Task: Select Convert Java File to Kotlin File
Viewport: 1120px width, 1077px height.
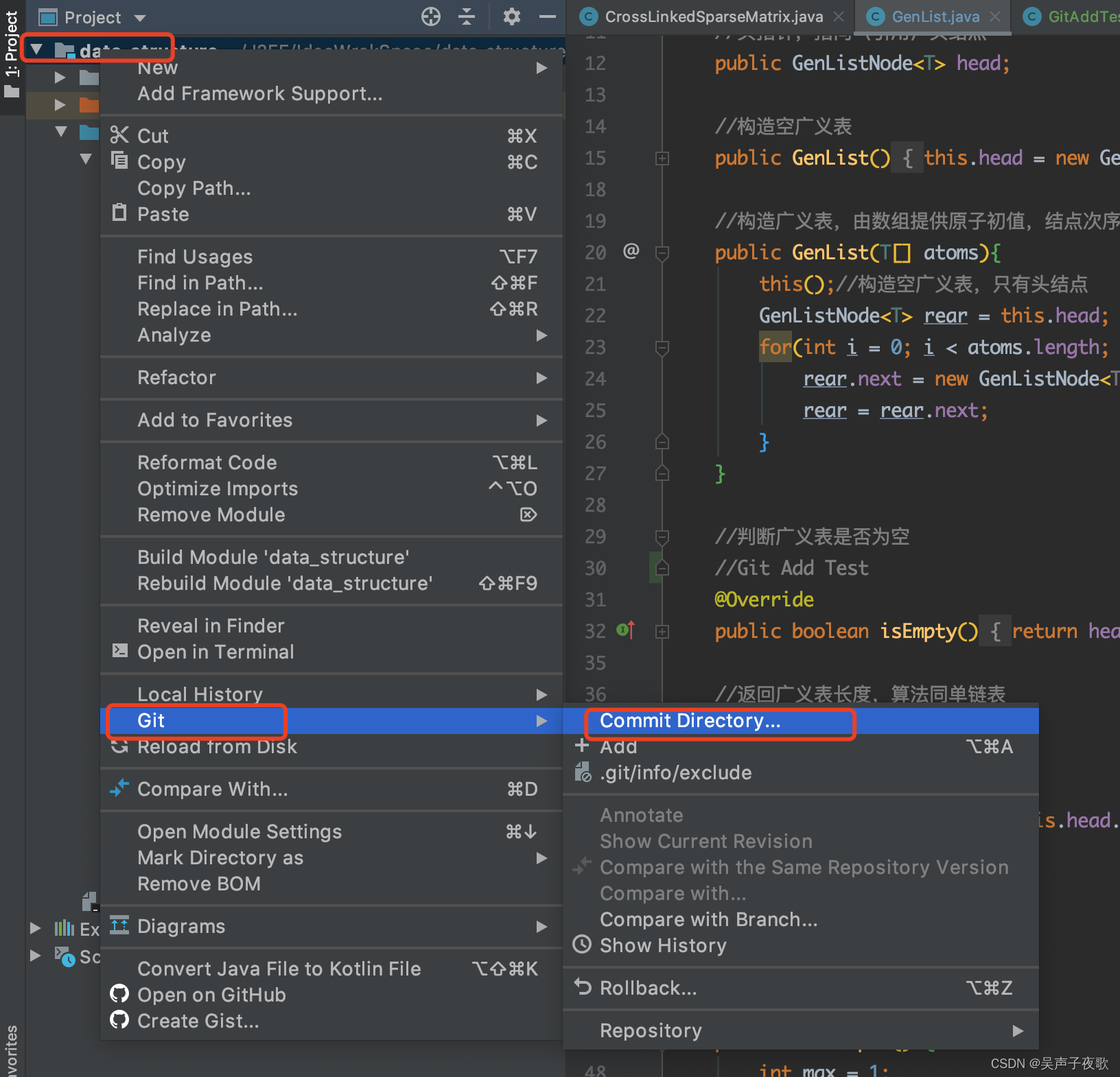Action: tap(331, 969)
